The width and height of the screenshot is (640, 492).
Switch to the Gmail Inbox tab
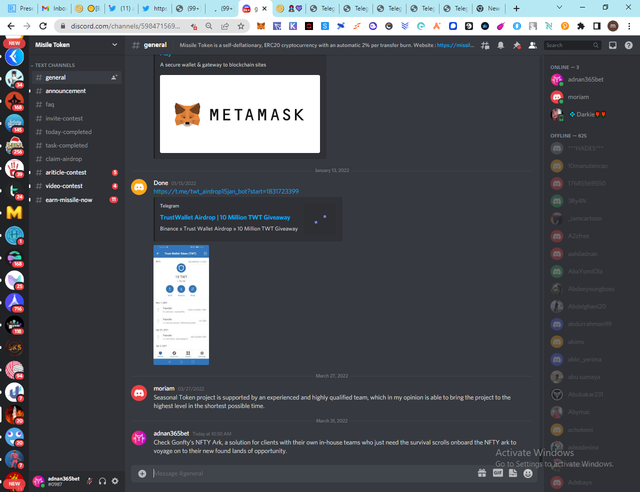(55, 8)
